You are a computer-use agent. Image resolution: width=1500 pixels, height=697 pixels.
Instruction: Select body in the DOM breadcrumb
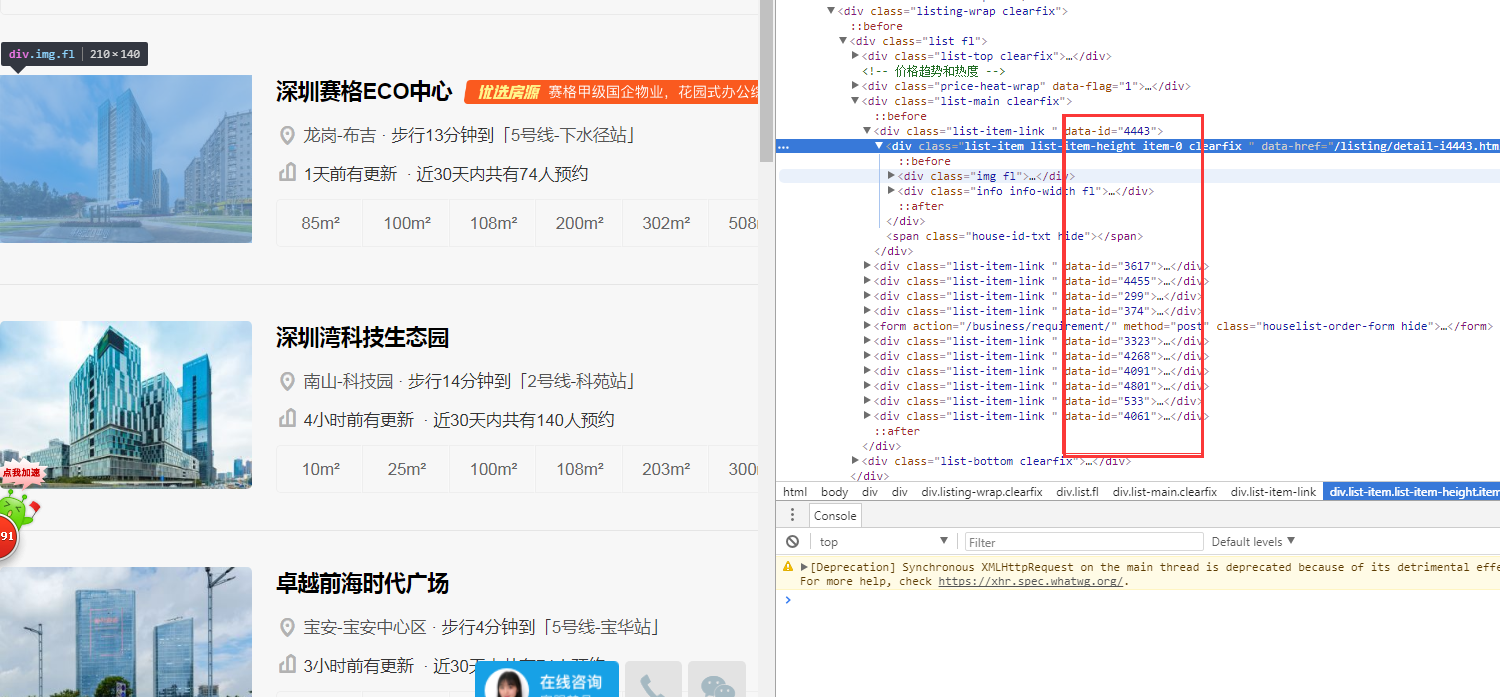coord(834,492)
